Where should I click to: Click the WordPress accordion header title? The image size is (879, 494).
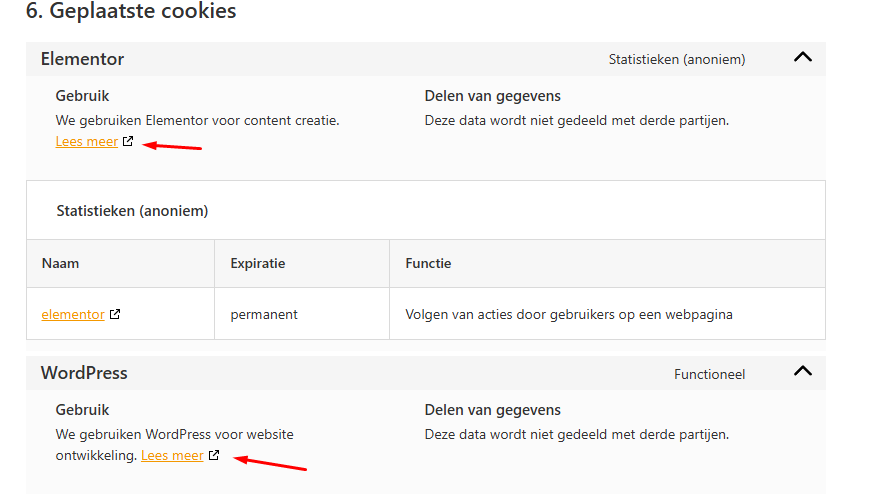(x=84, y=373)
